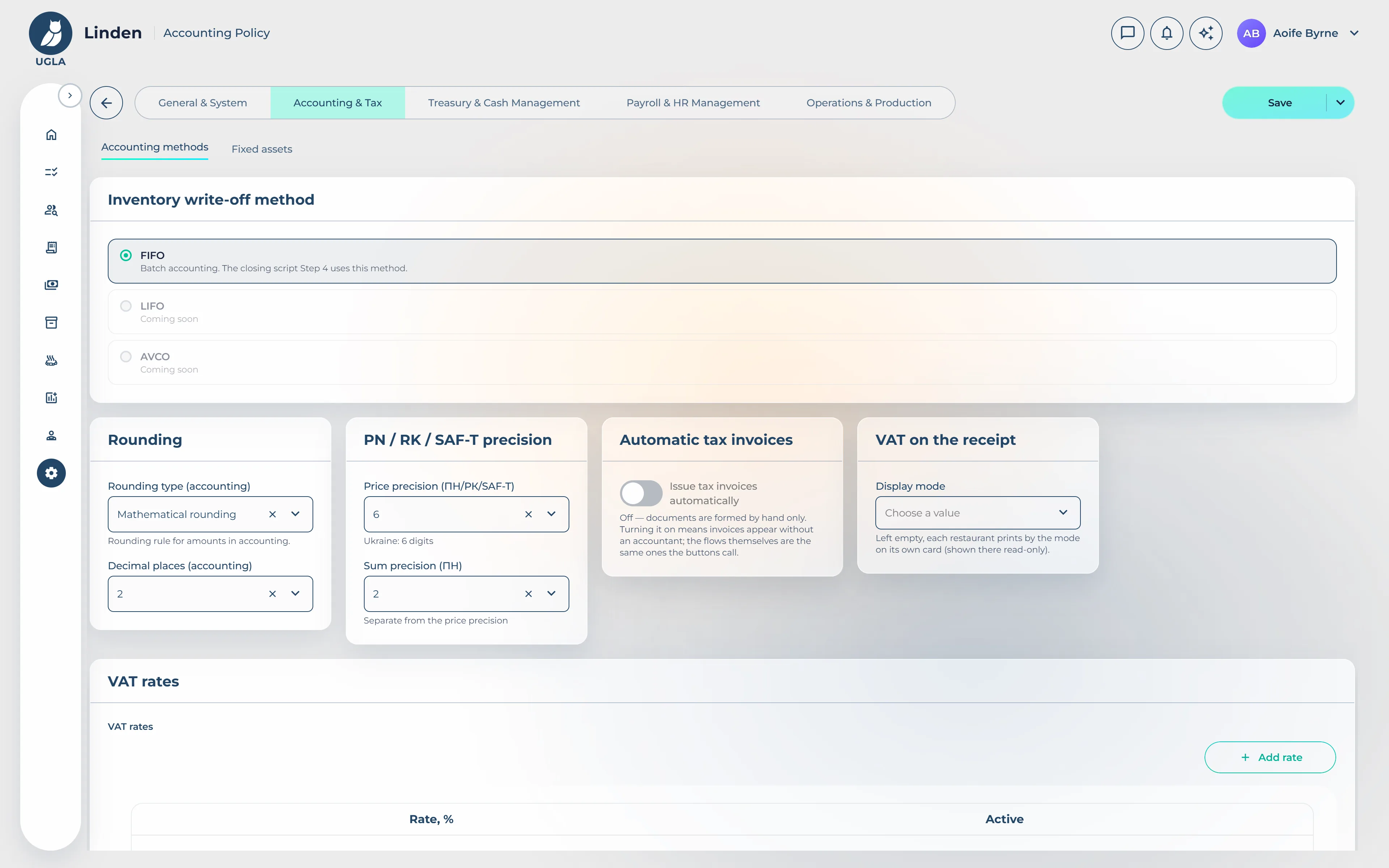Viewport: 1389px width, 868px height.
Task: Open the chat messages icon
Action: coord(1127,33)
